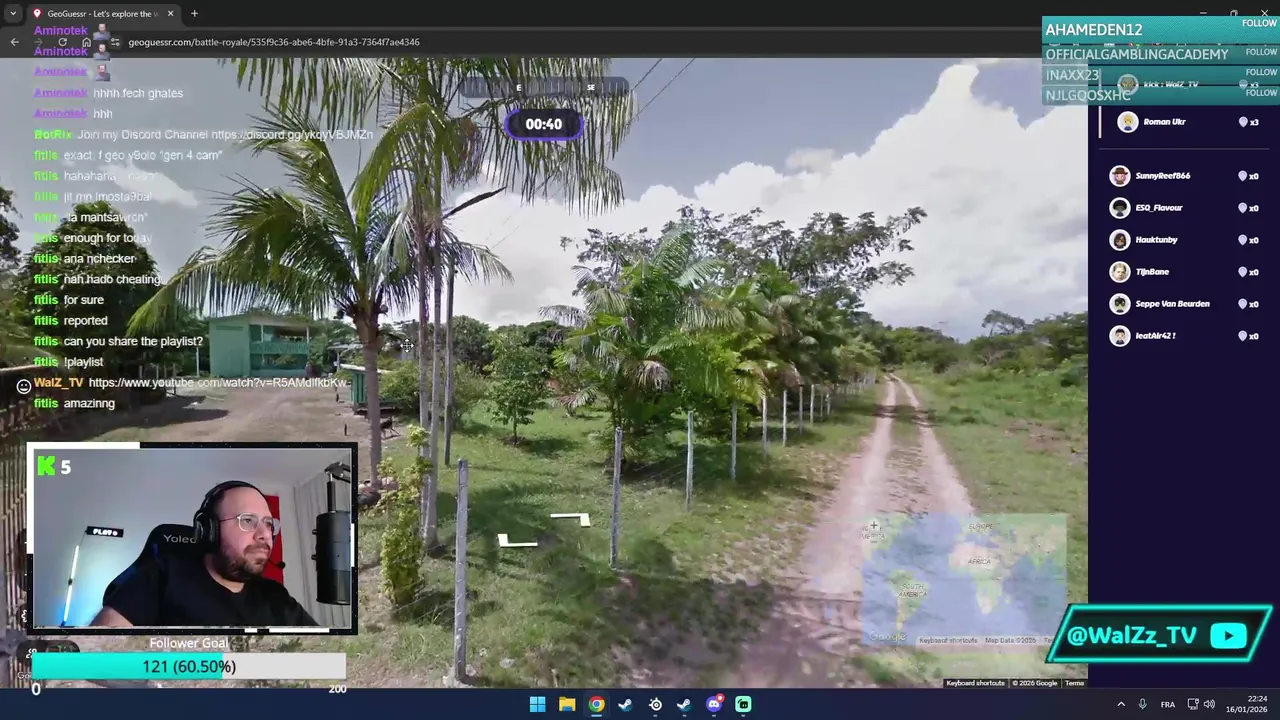This screenshot has height=720, width=1280.
Task: Select player Roman Ukr avatar
Action: pyautogui.click(x=1128, y=122)
